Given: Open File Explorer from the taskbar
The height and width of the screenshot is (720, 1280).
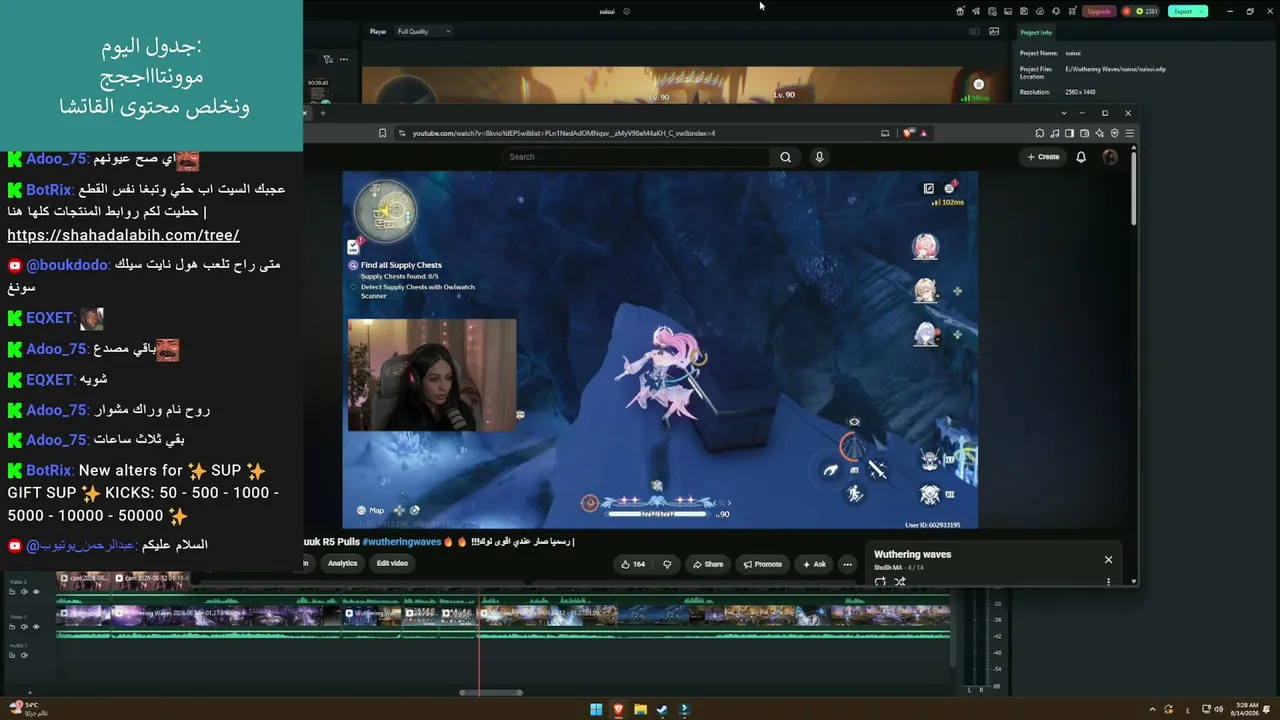Looking at the screenshot, I should [x=640, y=710].
